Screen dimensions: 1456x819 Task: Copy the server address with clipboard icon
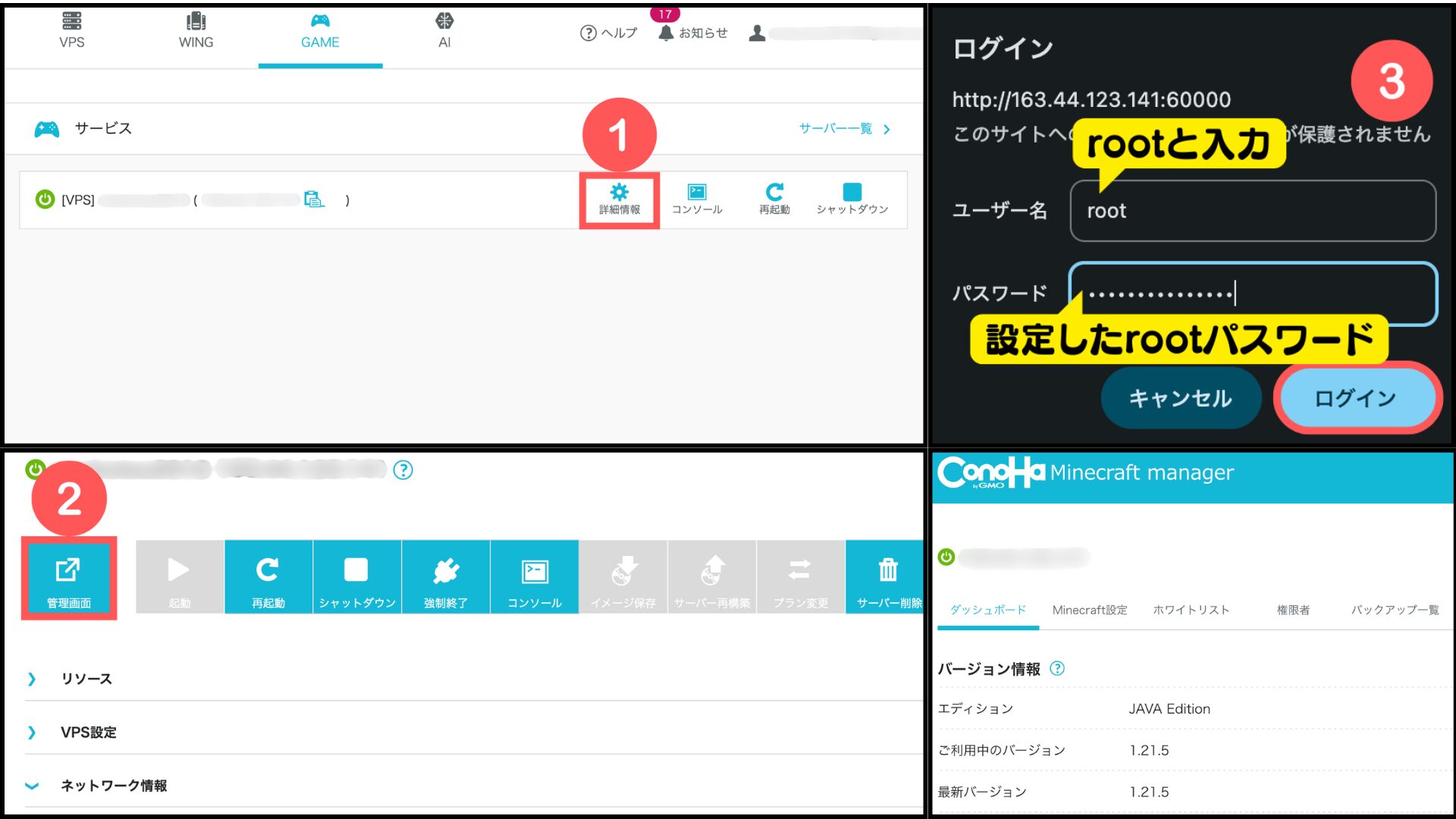coord(314,199)
